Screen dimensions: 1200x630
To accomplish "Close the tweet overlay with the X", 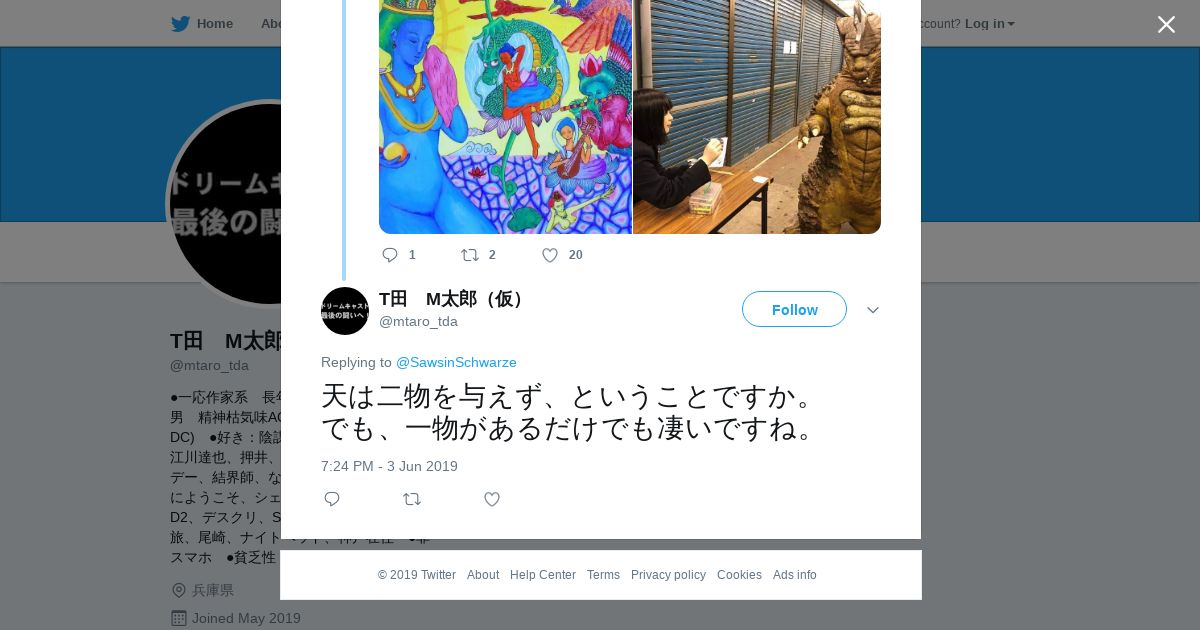I will coord(1166,24).
